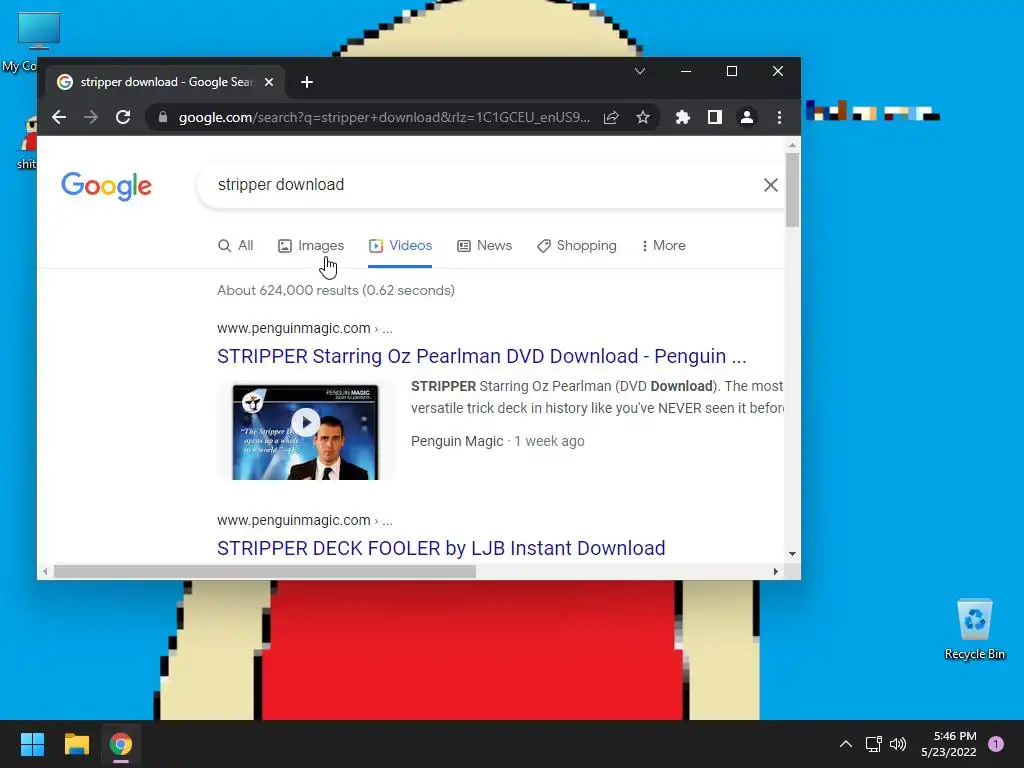Open the clock showing 5:46 PM
This screenshot has width=1024, height=768.
tap(949, 744)
